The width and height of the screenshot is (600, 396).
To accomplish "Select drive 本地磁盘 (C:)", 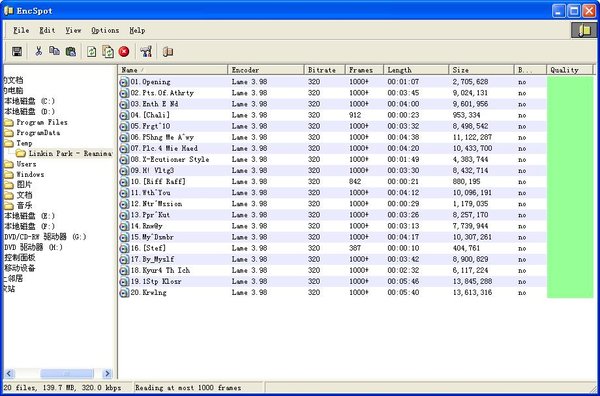I will 29,101.
